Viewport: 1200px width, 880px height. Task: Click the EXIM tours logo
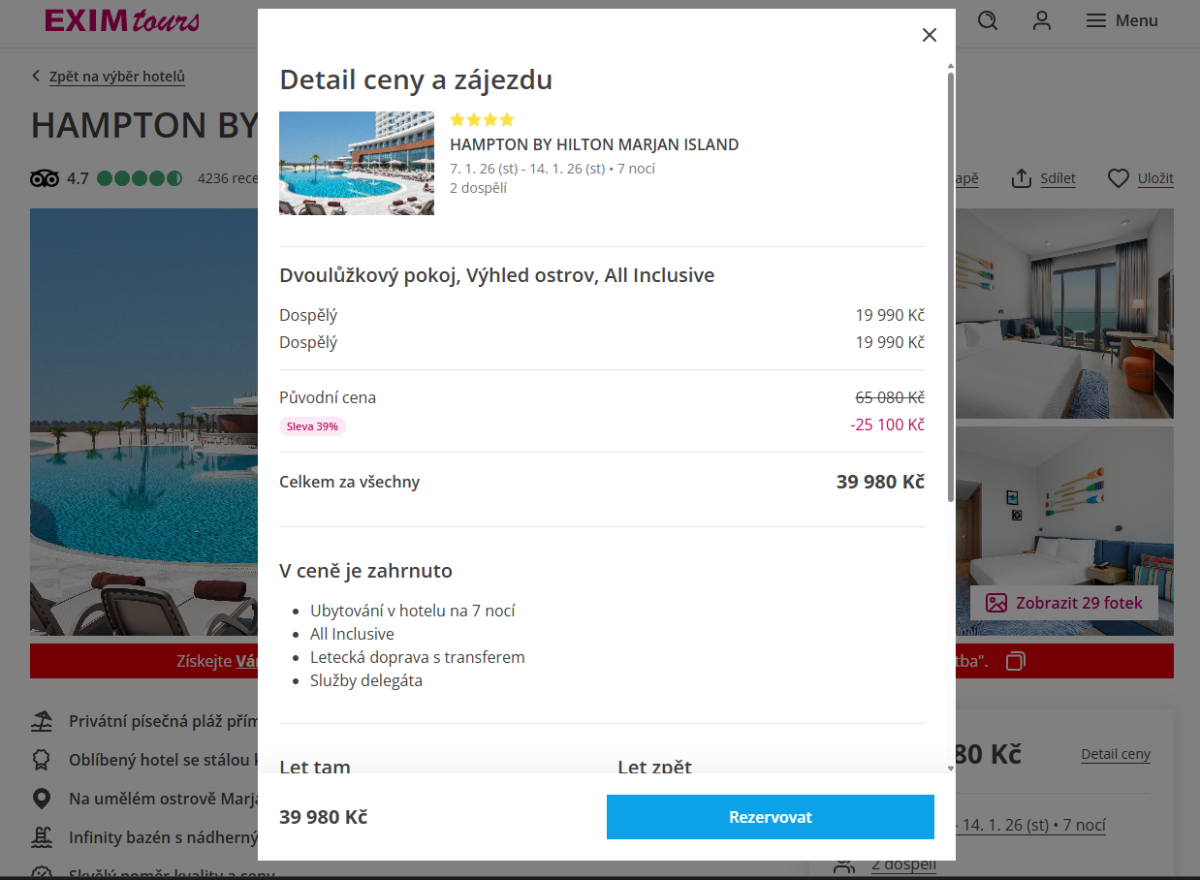pyautogui.click(x=122, y=21)
